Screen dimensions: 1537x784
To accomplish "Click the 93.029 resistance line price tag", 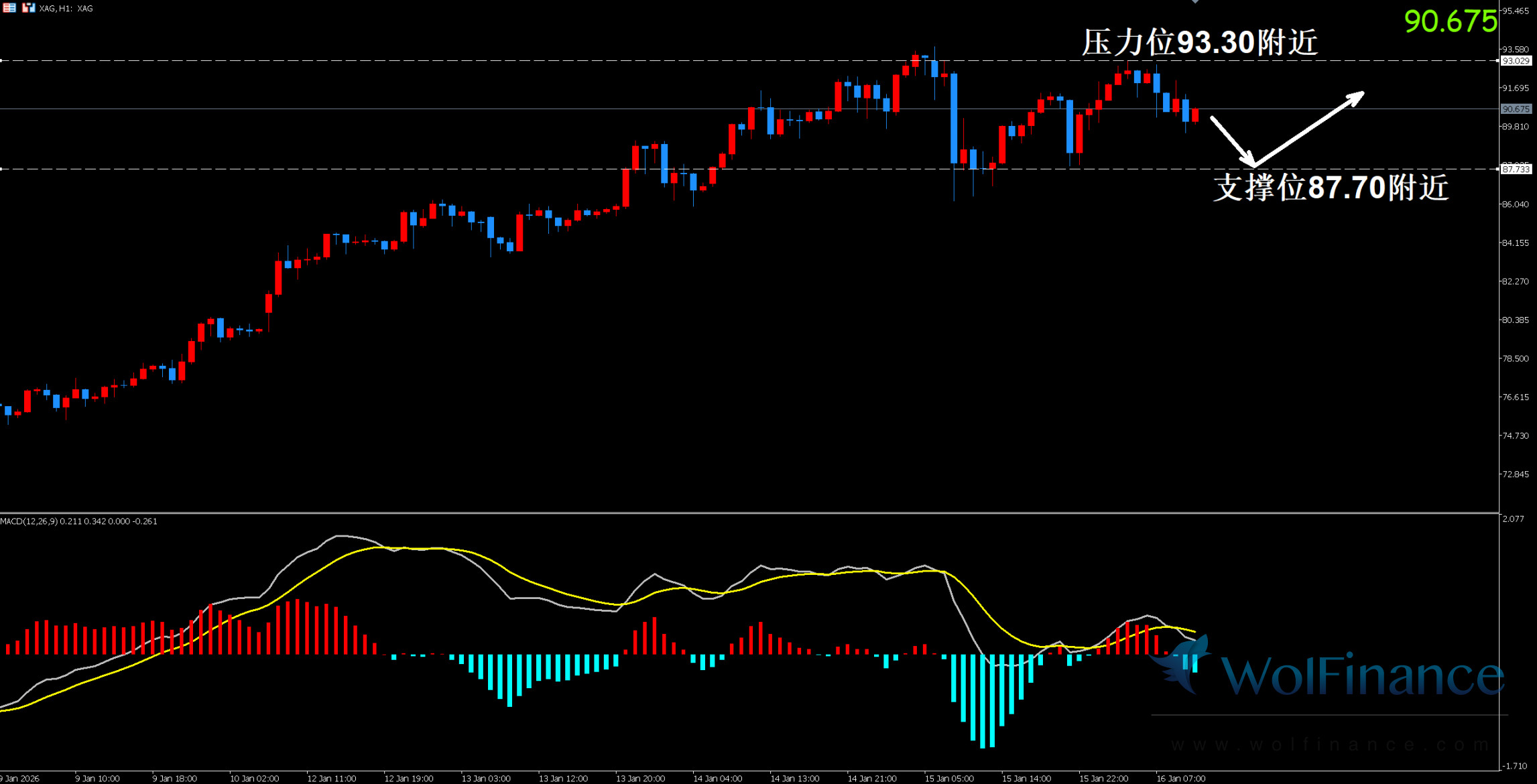I will 1516,61.
